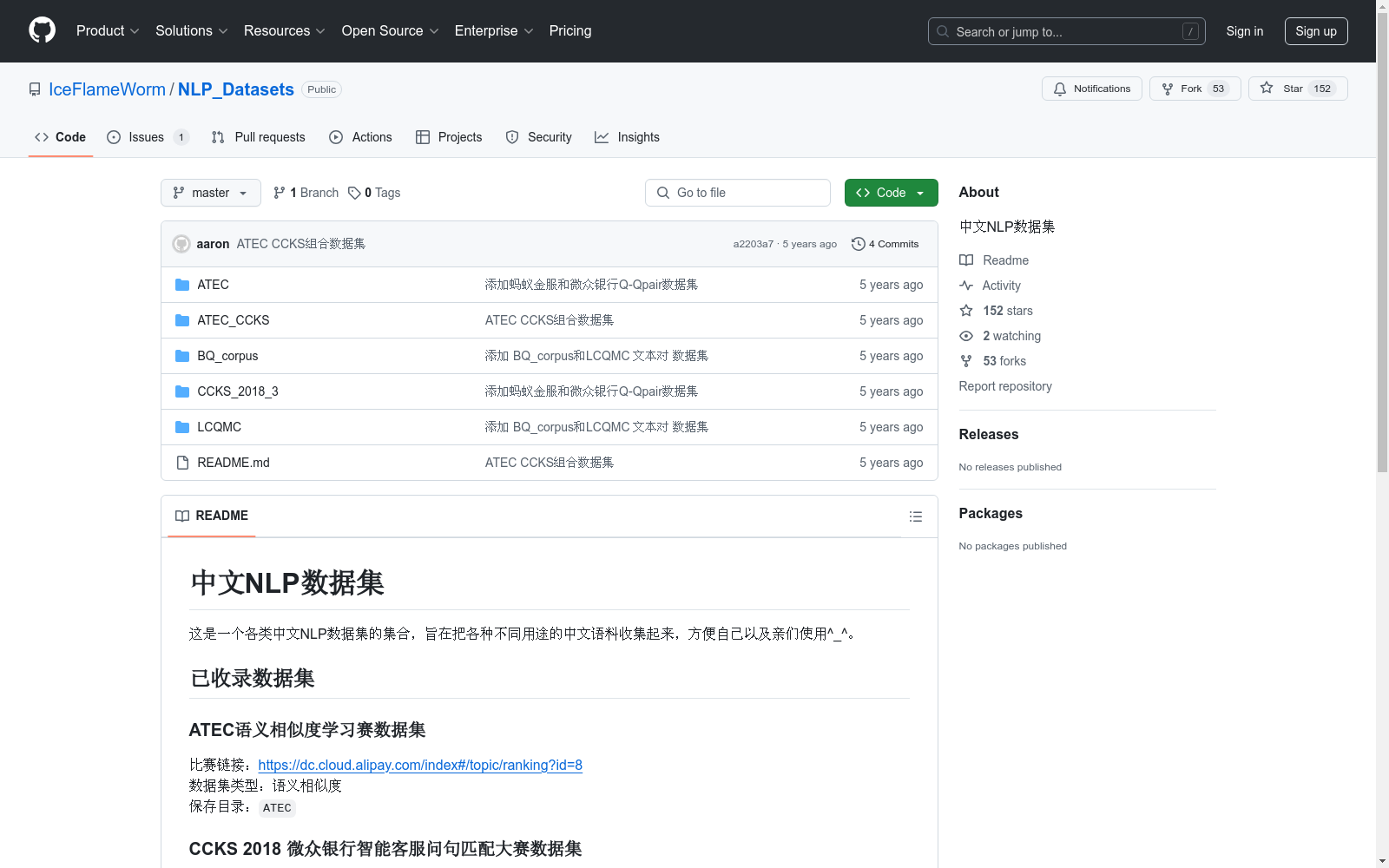View the 4 Commits history
1389x868 pixels.
[885, 244]
